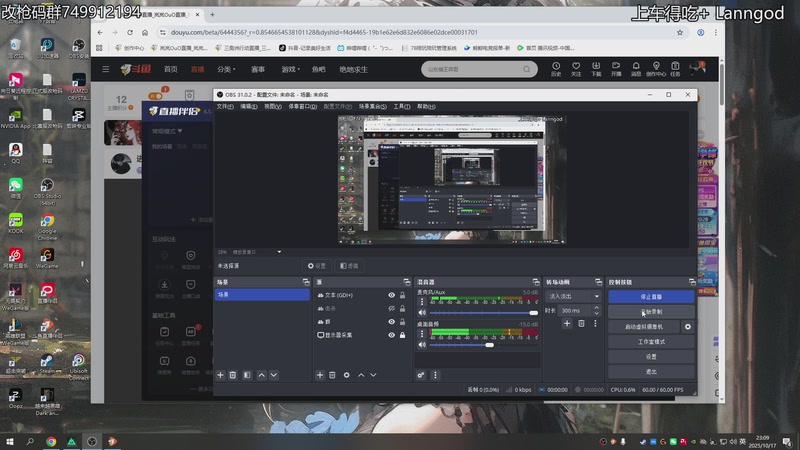
Task: Open OBS 设置 from the controls panel
Action: (x=651, y=357)
